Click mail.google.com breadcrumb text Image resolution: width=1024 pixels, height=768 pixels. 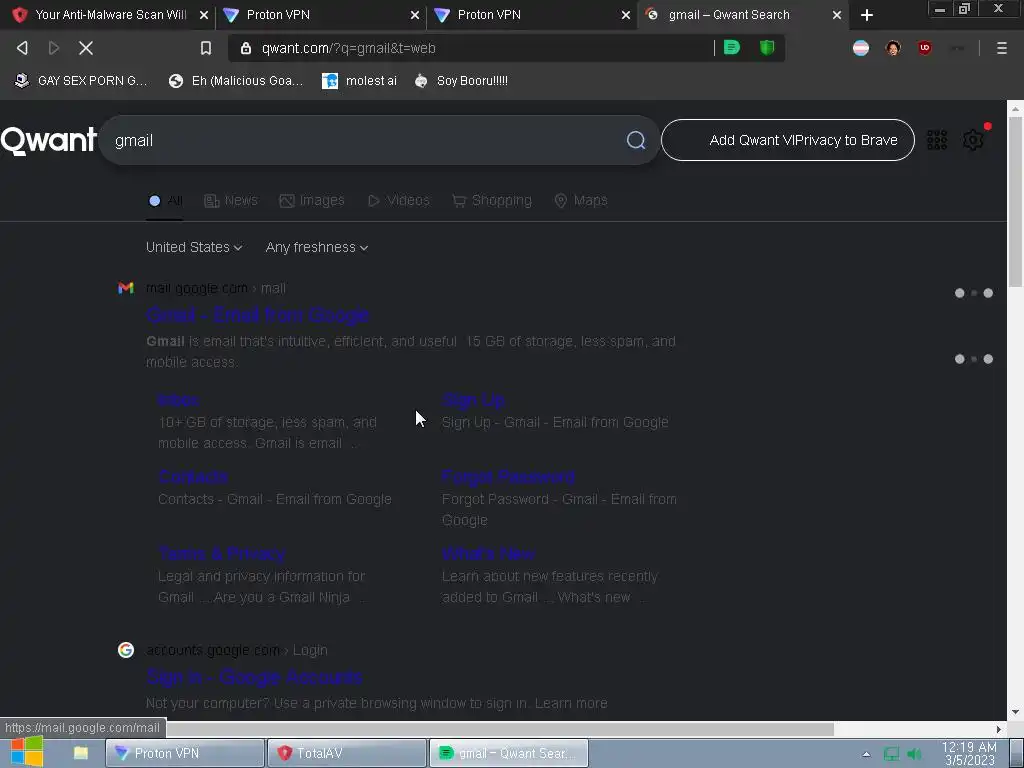pyautogui.click(x=197, y=288)
